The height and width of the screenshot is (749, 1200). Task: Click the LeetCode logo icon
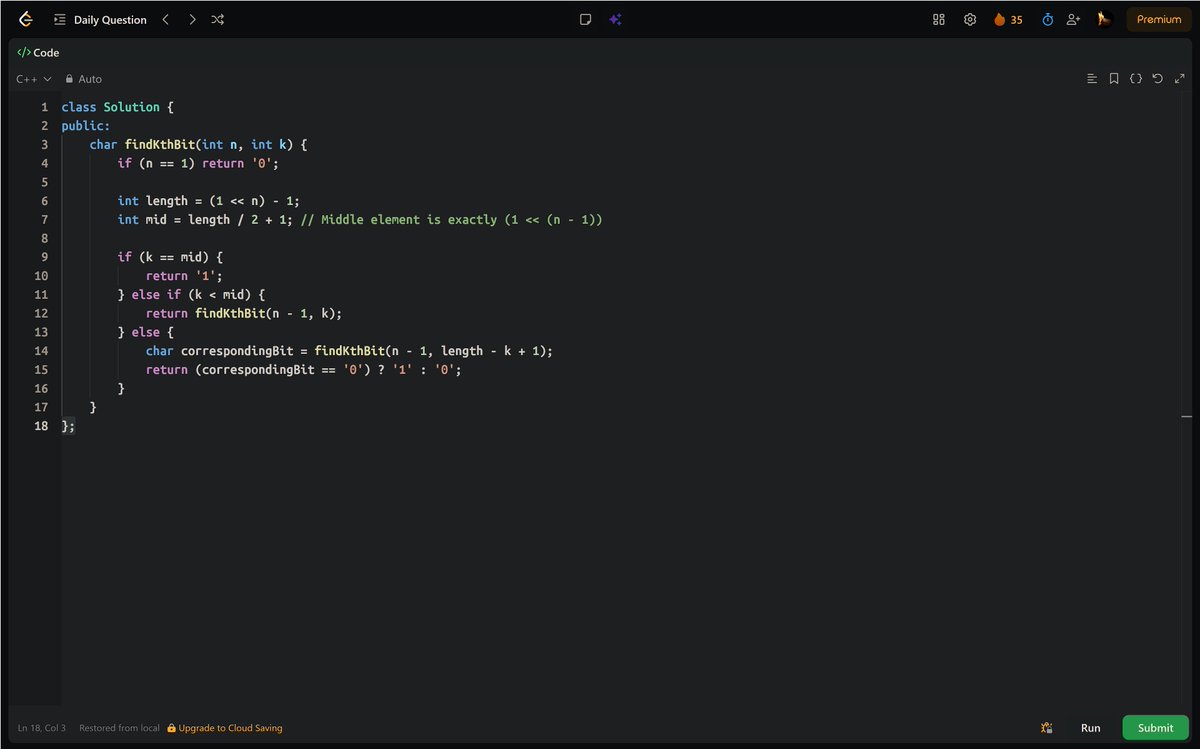(26, 19)
